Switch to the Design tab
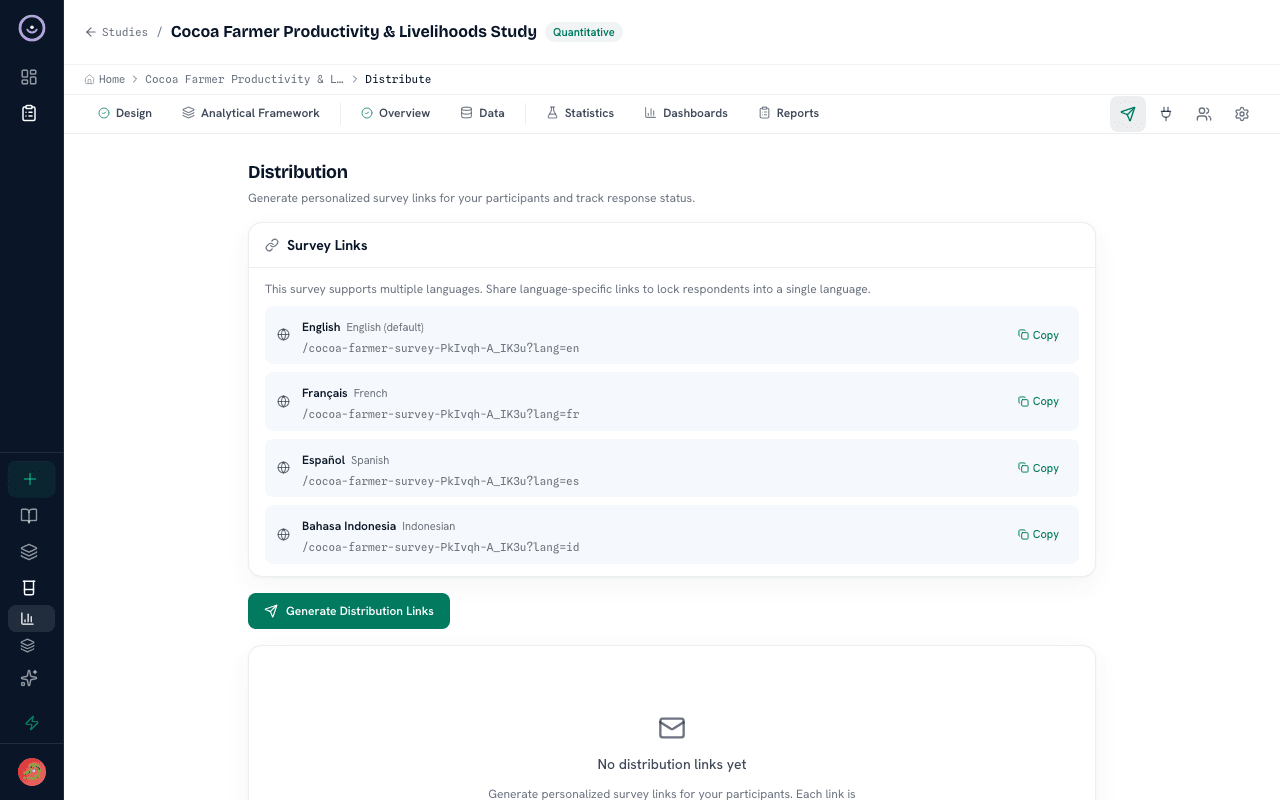1280x800 pixels. click(125, 113)
